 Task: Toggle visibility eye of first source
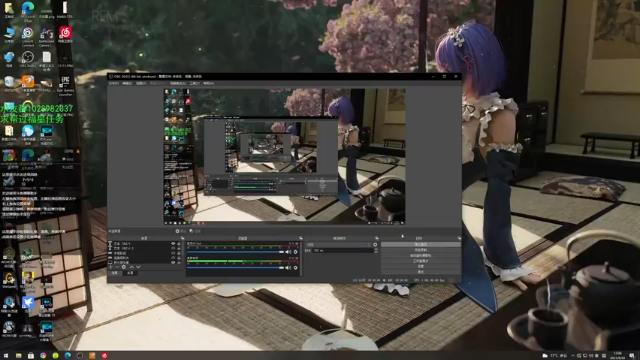(x=173, y=244)
